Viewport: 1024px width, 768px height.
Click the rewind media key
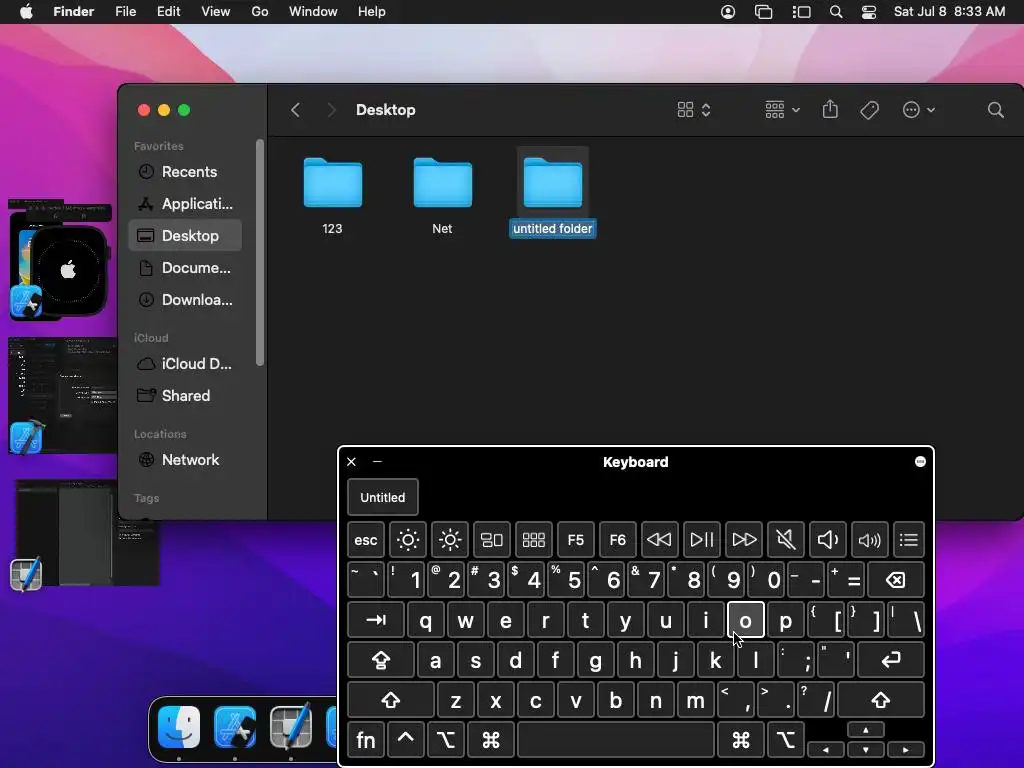pyautogui.click(x=660, y=540)
